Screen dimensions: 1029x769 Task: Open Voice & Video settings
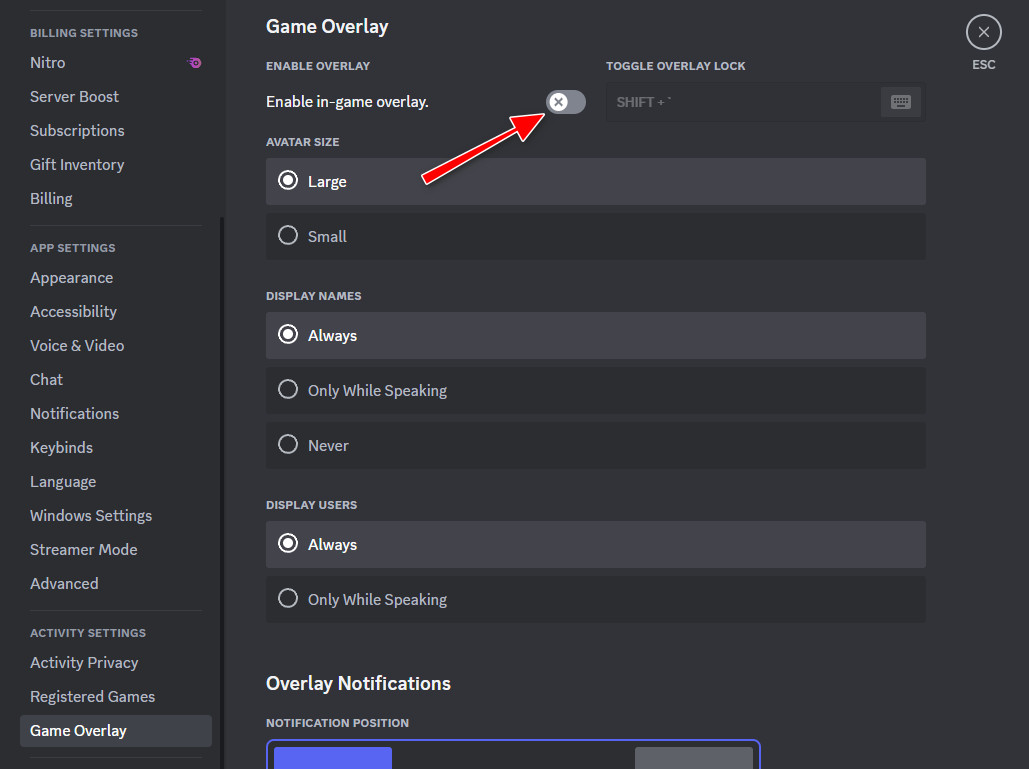(77, 346)
